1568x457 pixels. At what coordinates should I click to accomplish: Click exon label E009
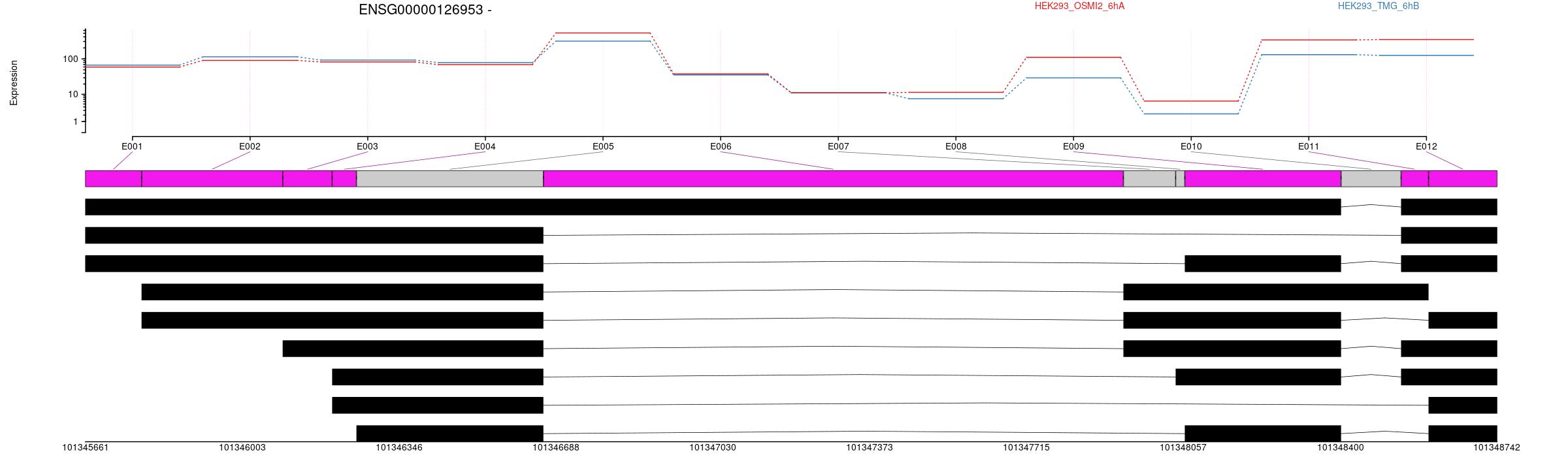(1073, 147)
